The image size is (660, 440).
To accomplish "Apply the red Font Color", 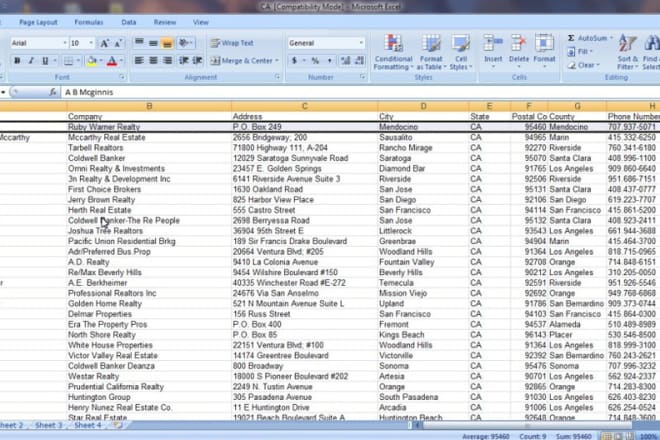I will tap(112, 61).
